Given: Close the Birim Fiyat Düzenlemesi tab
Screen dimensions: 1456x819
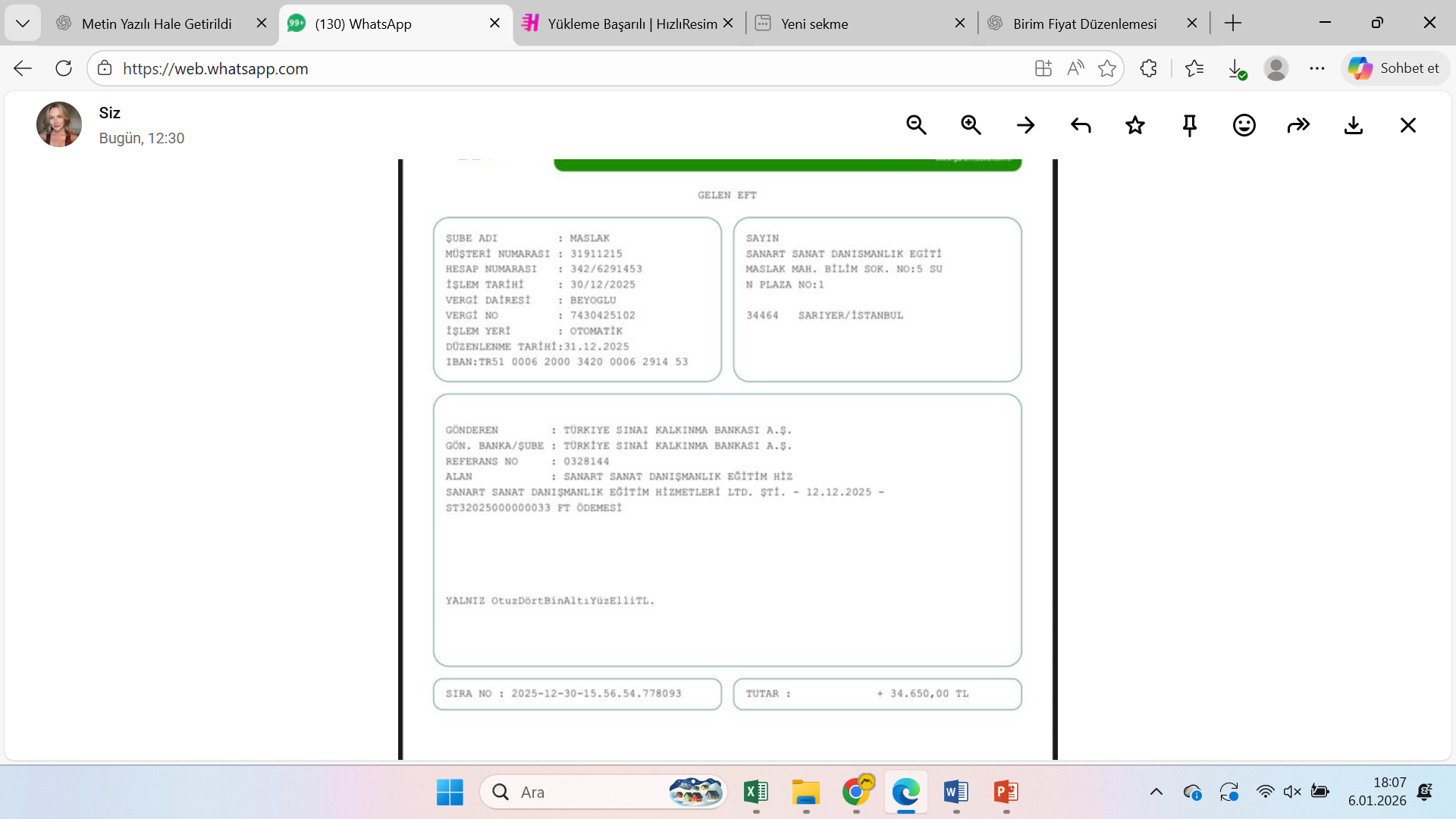Looking at the screenshot, I should pos(1192,24).
